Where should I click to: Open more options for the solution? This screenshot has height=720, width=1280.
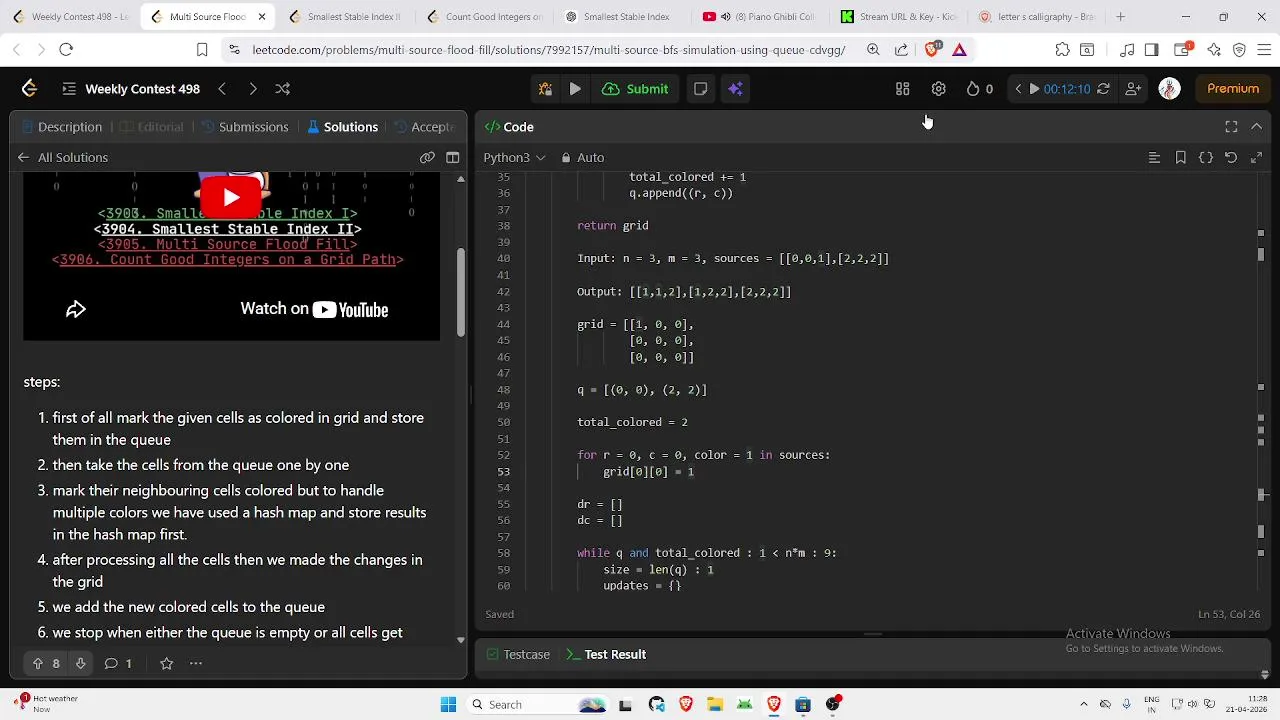(x=196, y=663)
